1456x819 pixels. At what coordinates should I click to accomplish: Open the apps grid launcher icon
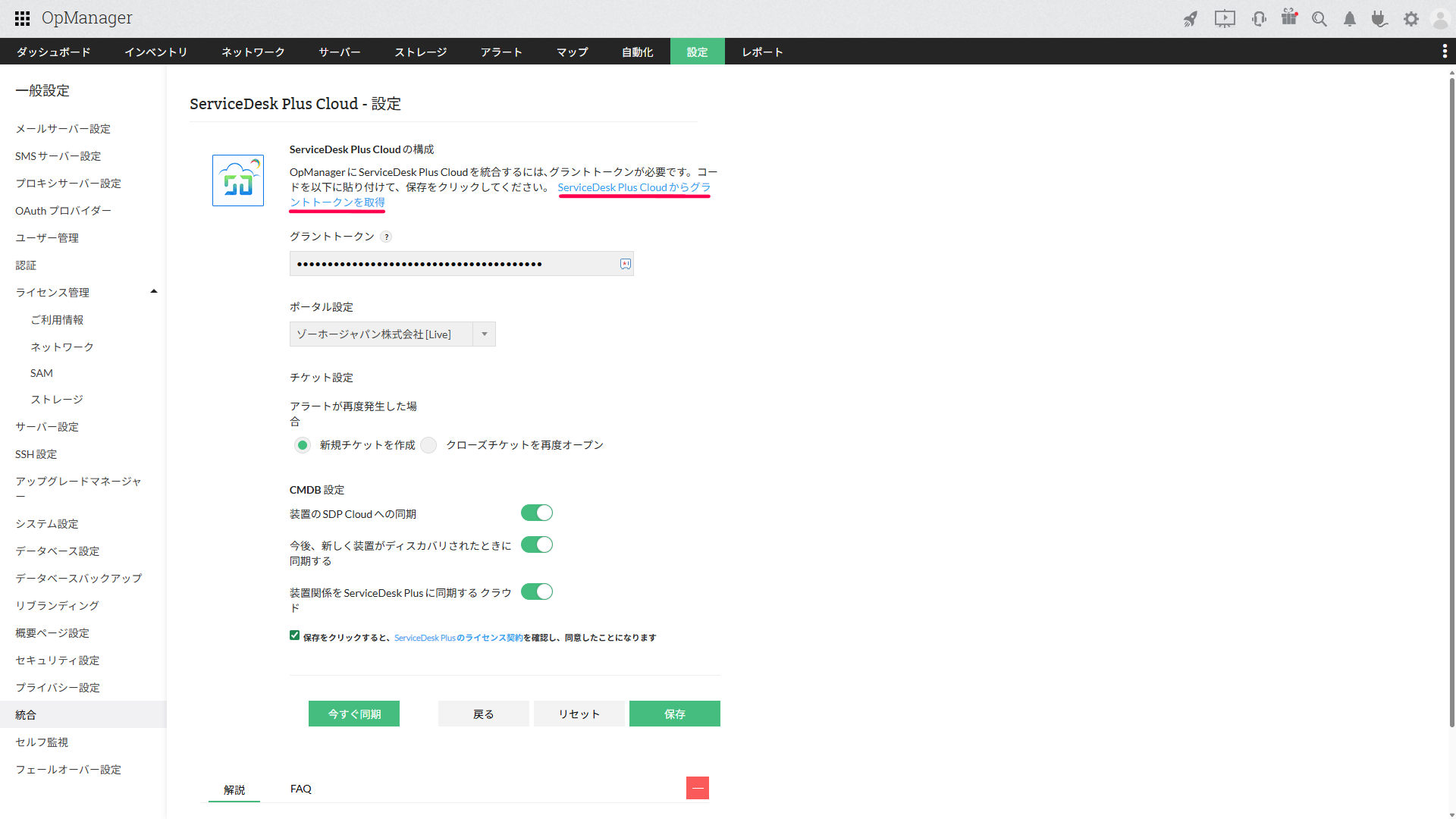click(x=22, y=18)
